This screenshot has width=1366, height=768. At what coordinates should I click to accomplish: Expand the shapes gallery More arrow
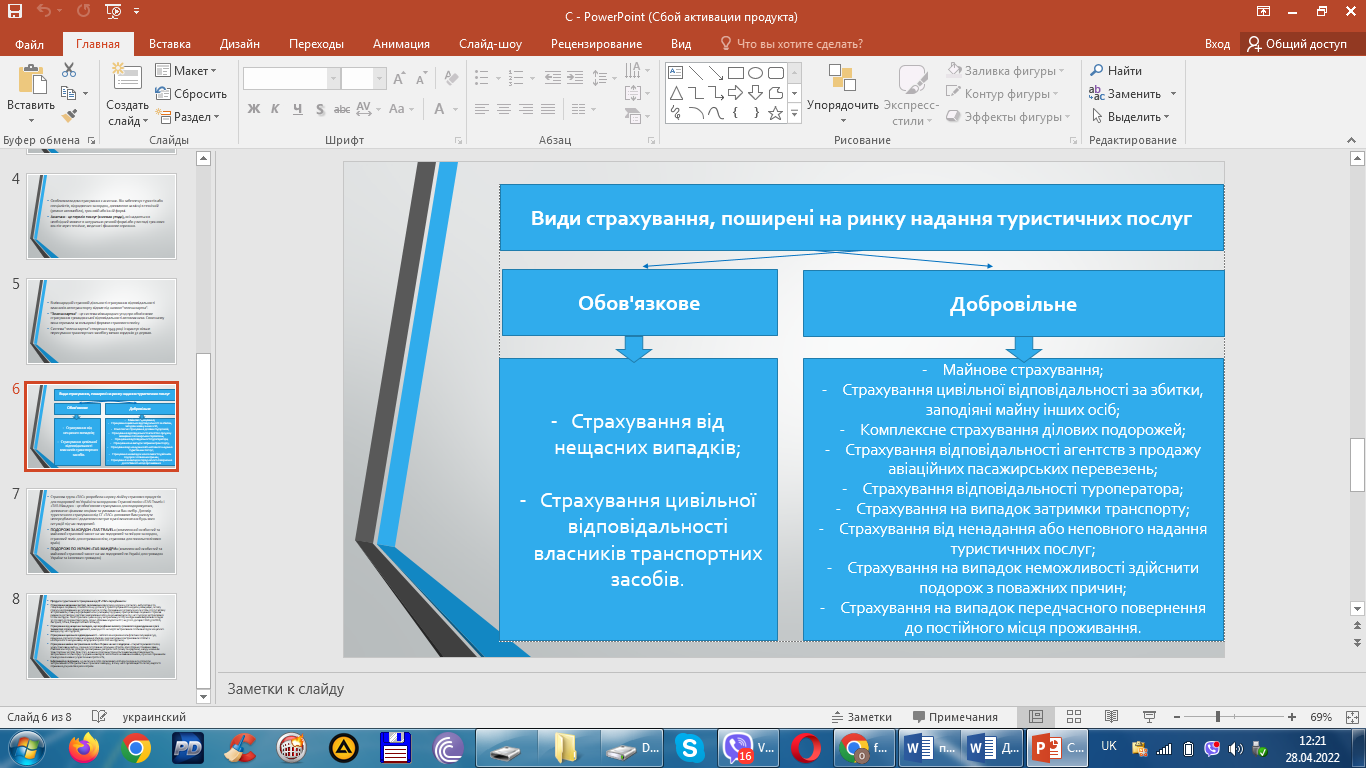794,115
